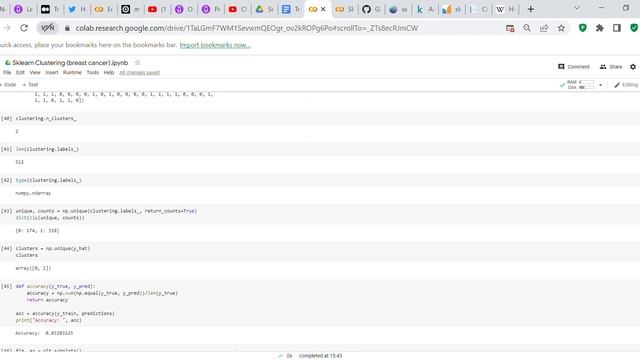This screenshot has height=360, width=640.
Task: Open a new browser tab
Action: coord(531,9)
